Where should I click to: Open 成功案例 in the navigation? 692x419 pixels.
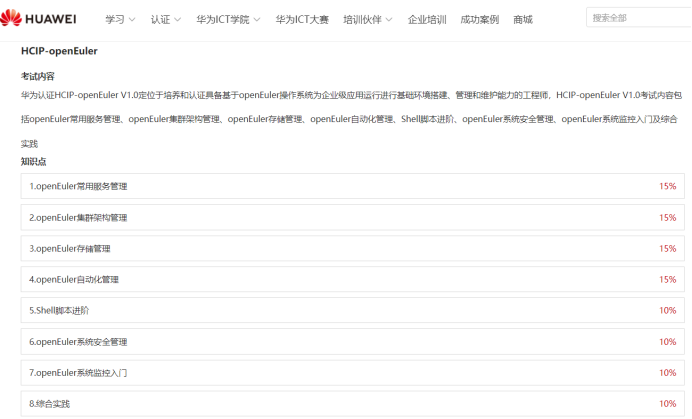tap(480, 19)
